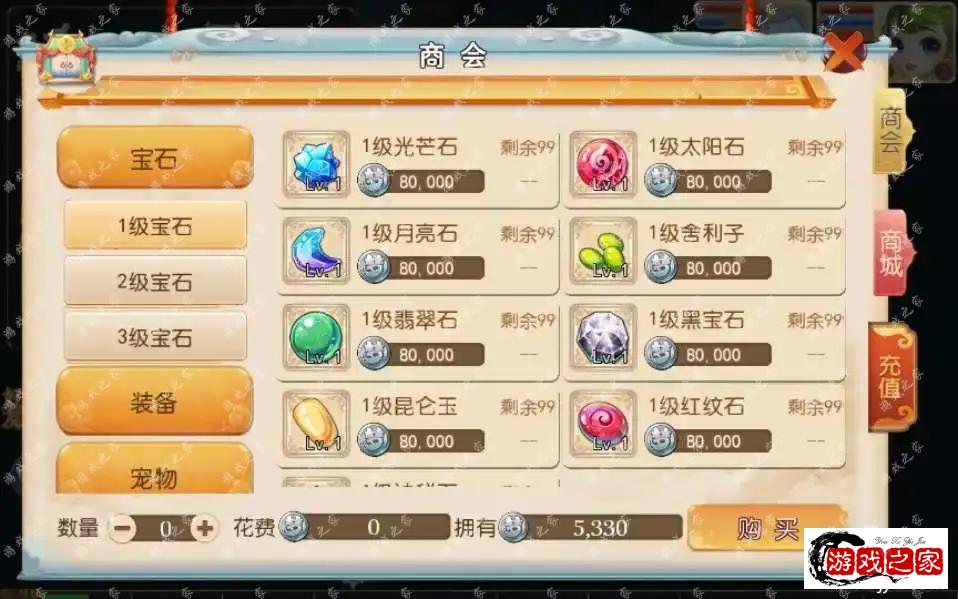Expand the 装备 category
The image size is (958, 599).
[x=155, y=402]
